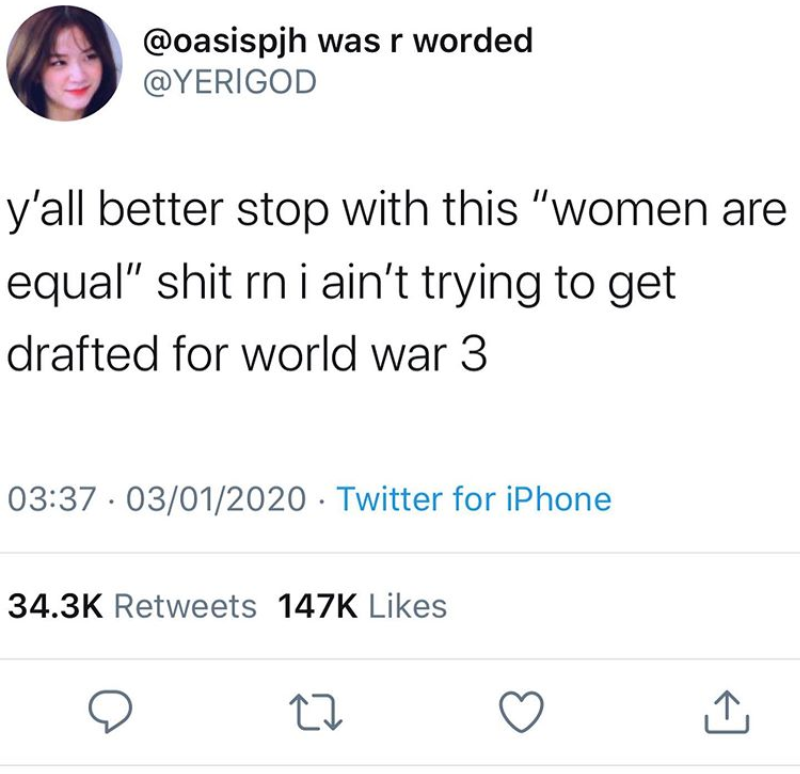Tap the 'world war 3' words
This screenshot has height=774, width=800.
[x=364, y=354]
